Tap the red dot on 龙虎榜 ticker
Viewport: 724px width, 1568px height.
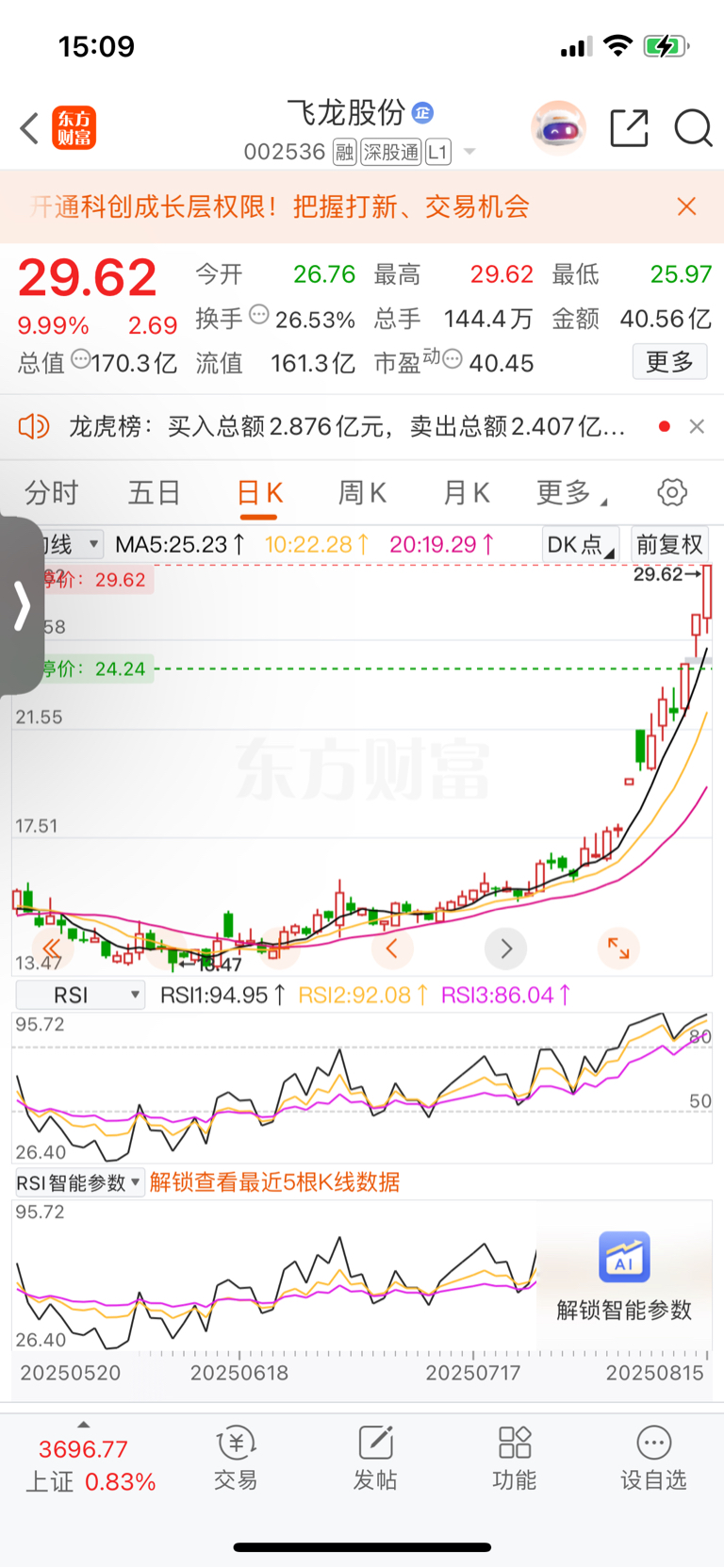click(x=664, y=427)
